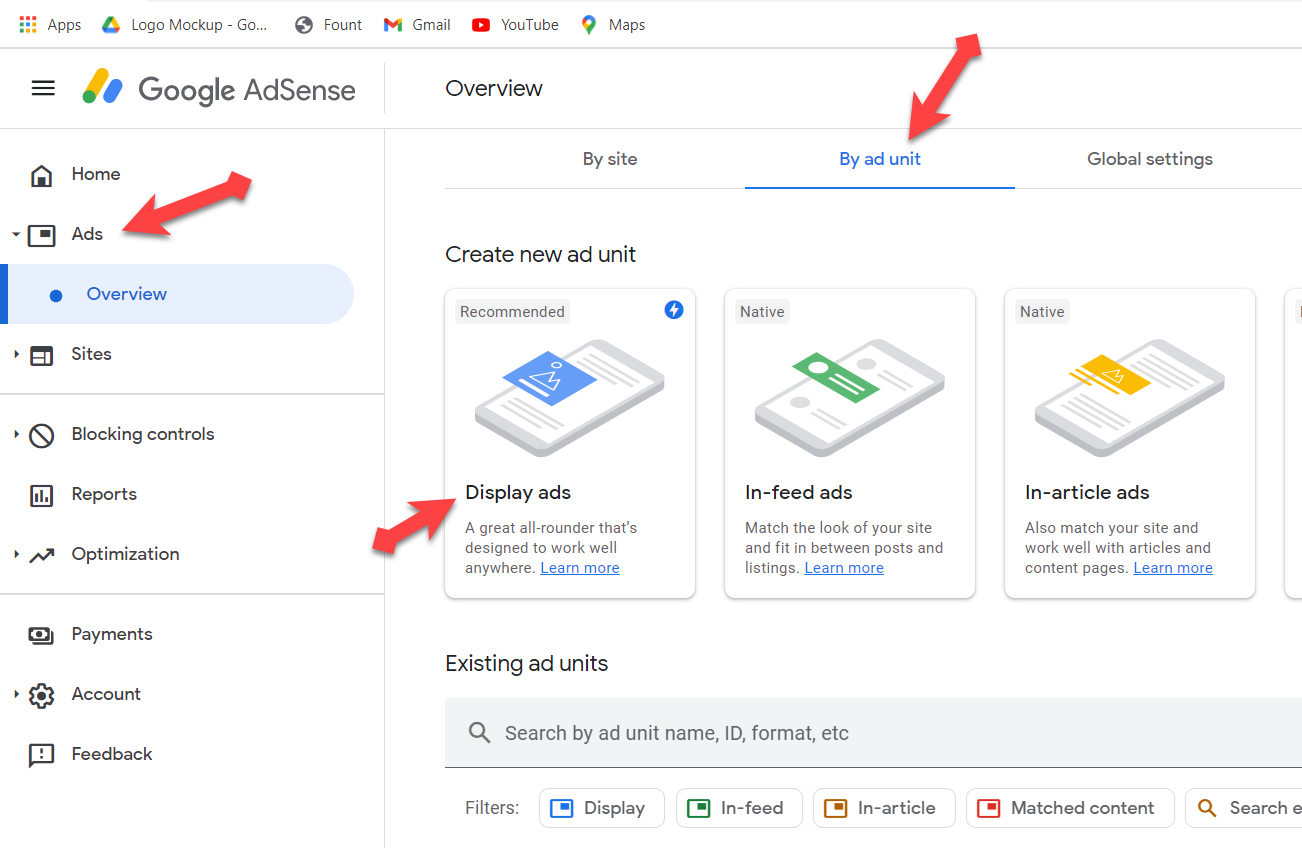Image resolution: width=1302 pixels, height=848 pixels.
Task: Click Learn more under In-feed ads
Action: (844, 568)
